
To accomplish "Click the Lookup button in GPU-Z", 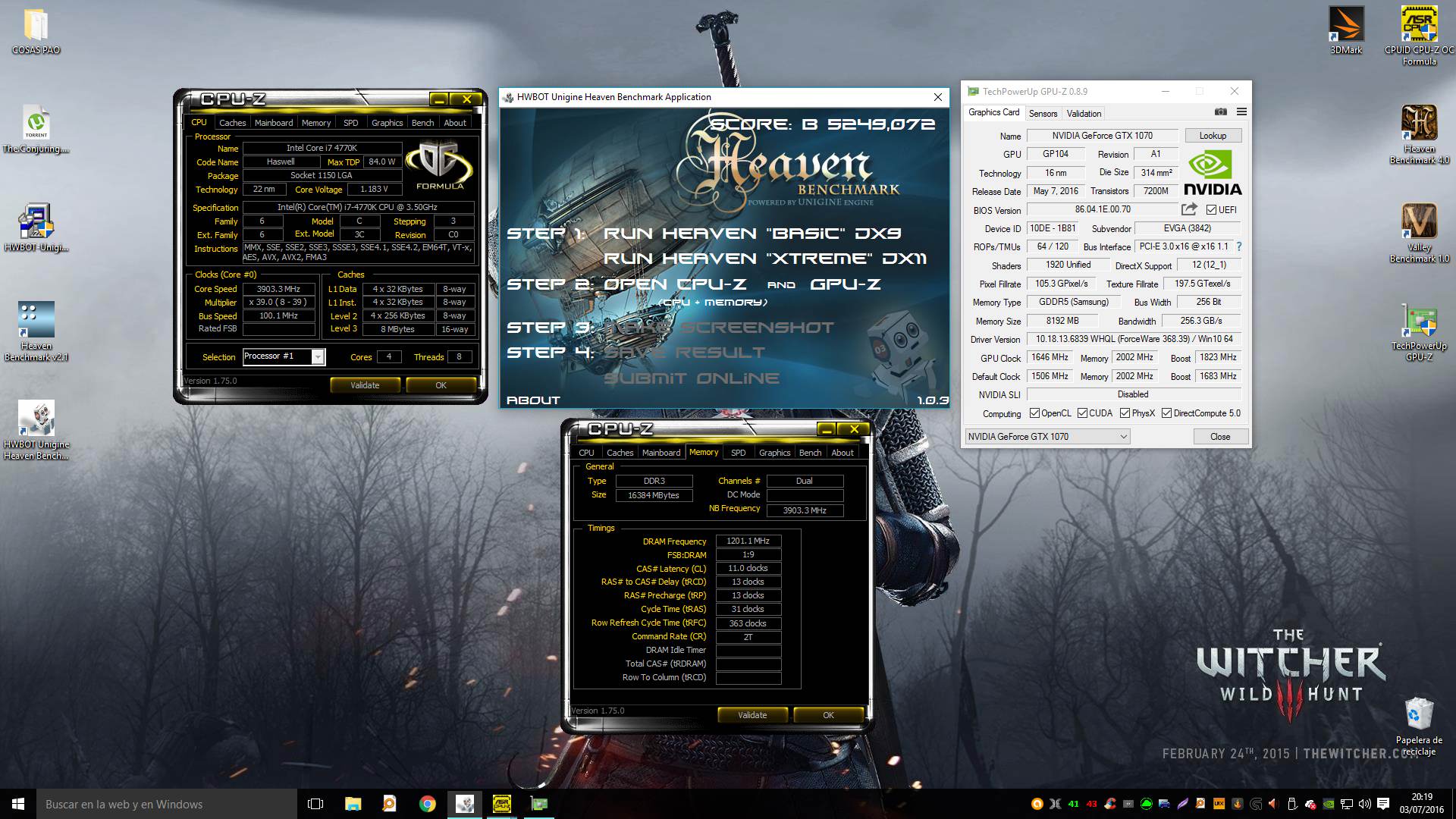I will click(x=1213, y=135).
